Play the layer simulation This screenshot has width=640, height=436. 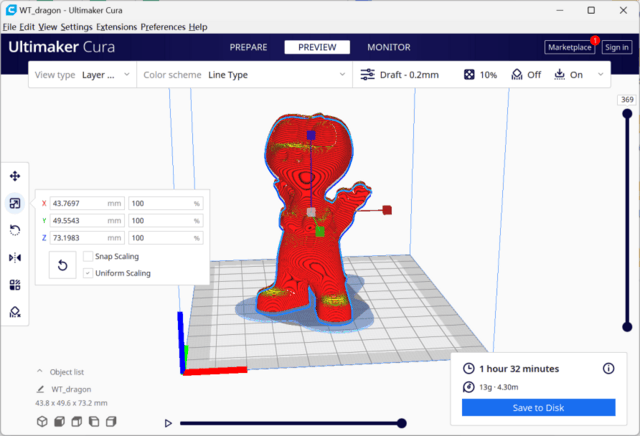(x=168, y=423)
